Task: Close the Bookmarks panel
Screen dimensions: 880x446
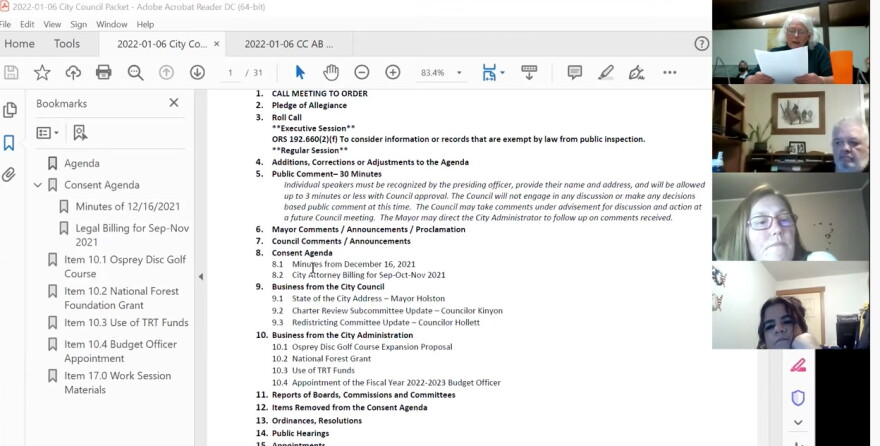Action: coord(174,103)
